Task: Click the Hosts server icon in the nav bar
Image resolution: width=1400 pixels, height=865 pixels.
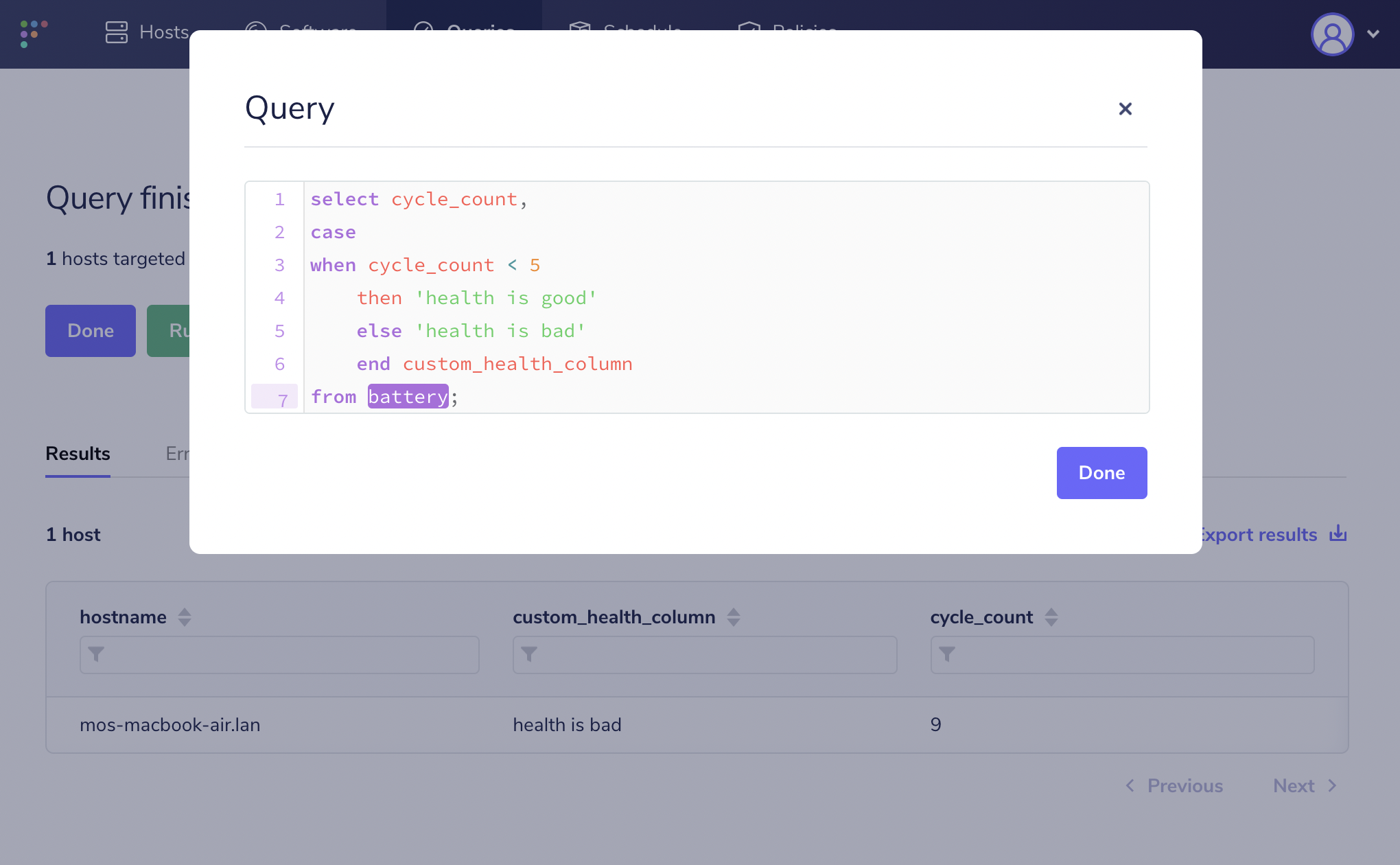Action: [x=116, y=32]
